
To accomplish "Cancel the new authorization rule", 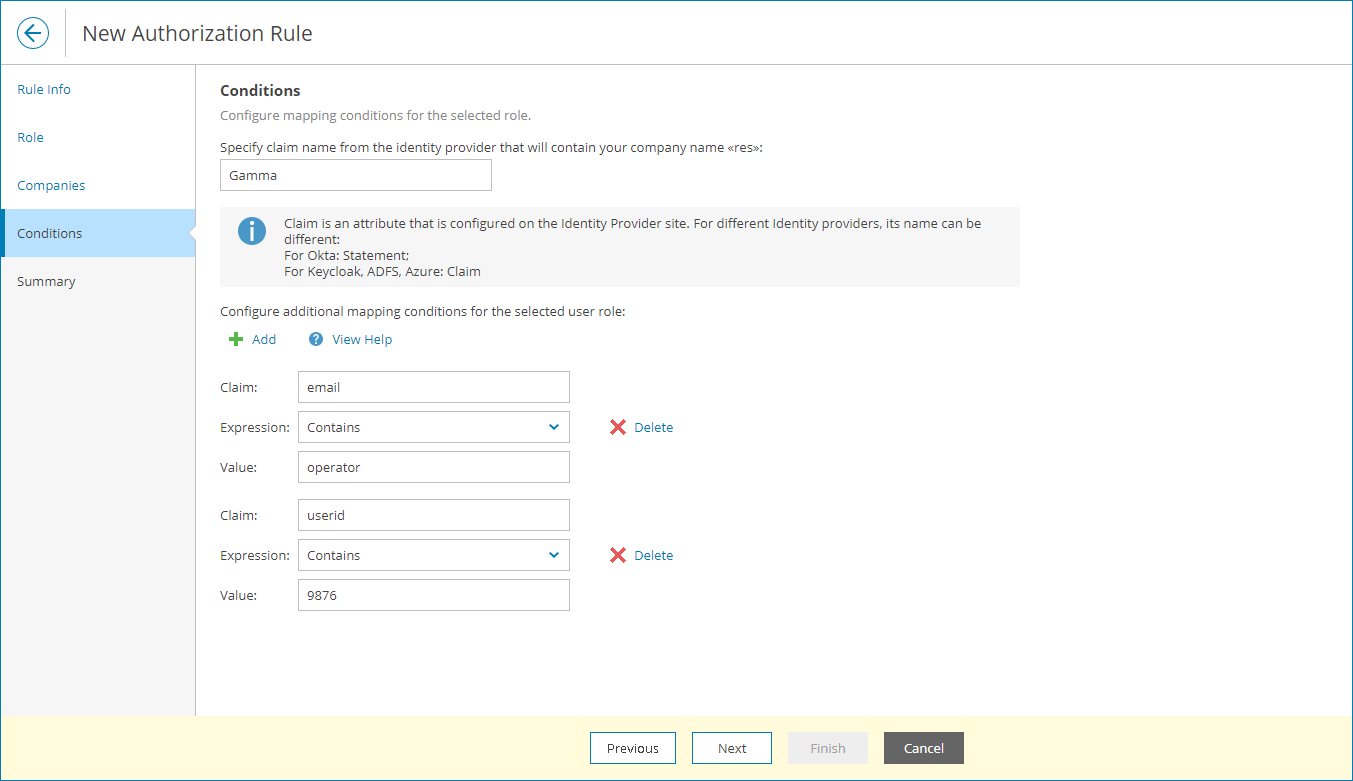I will click(x=923, y=748).
